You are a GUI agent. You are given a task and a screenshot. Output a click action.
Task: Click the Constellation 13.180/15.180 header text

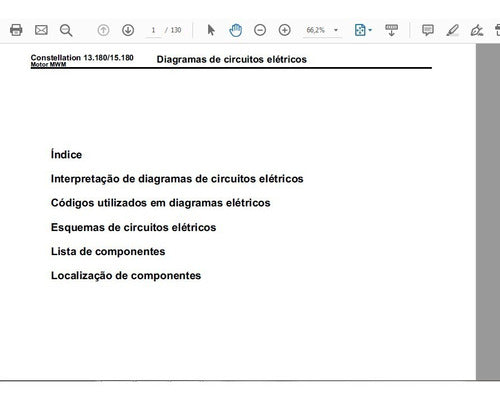click(x=82, y=58)
